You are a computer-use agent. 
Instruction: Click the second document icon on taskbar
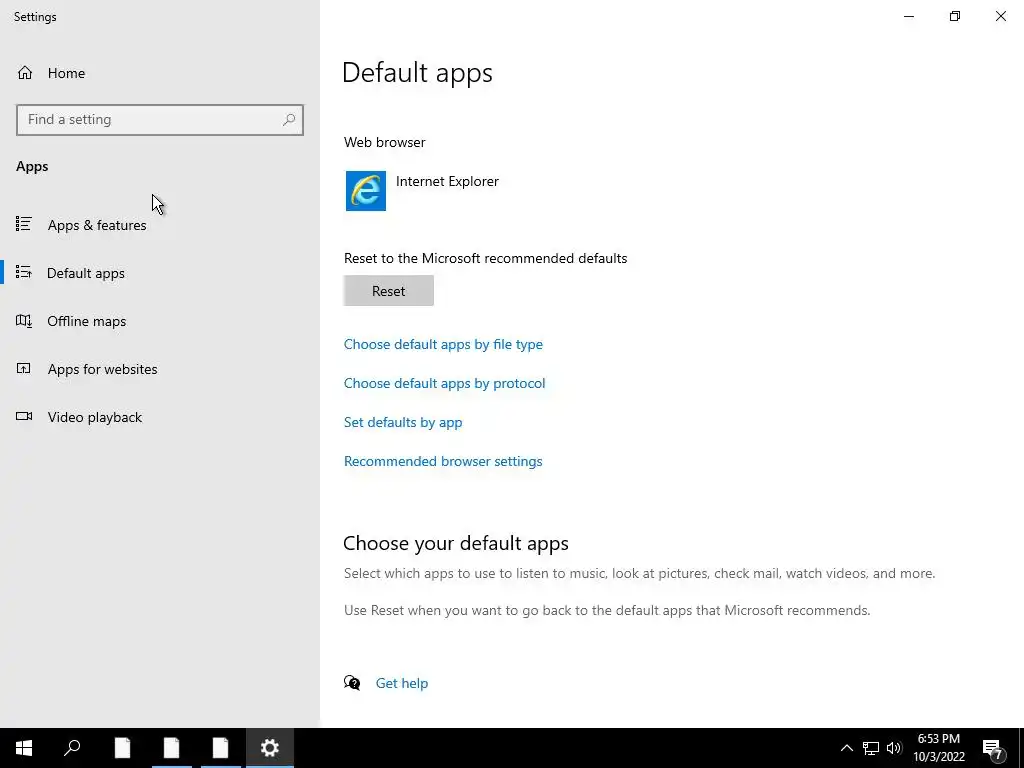click(x=172, y=748)
